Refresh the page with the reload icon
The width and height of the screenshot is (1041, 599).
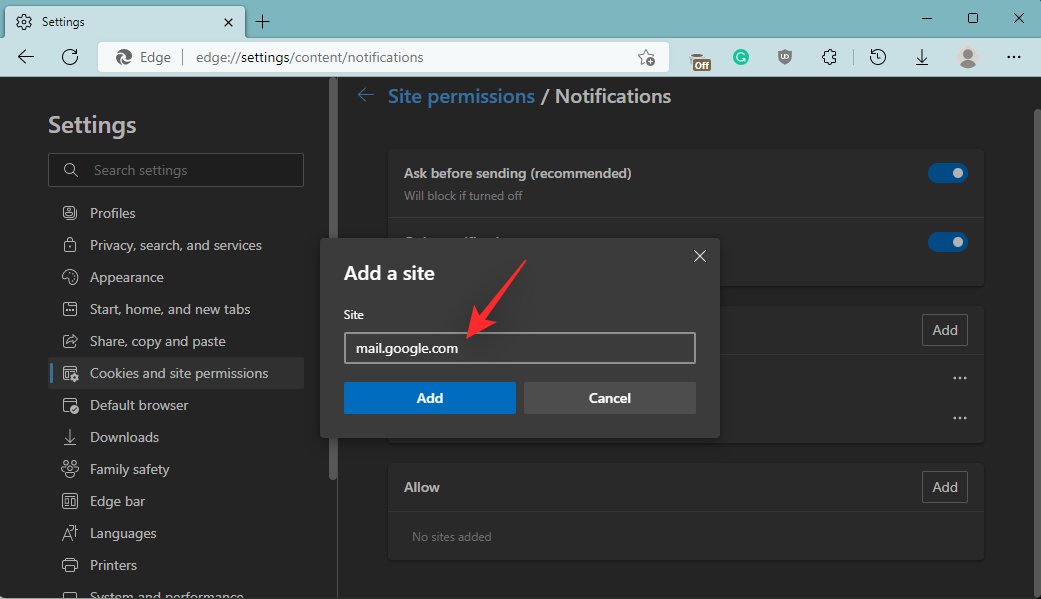click(x=70, y=57)
